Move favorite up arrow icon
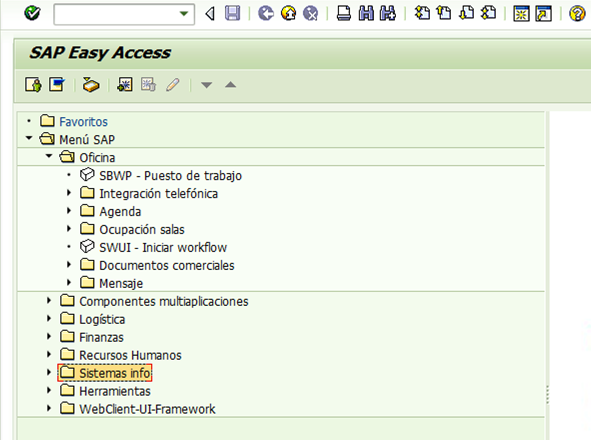 231,85
